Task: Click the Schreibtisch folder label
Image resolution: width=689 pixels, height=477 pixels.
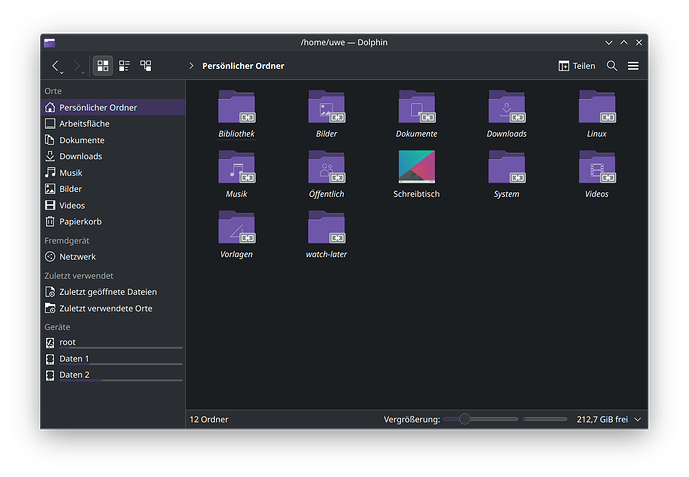Action: [x=417, y=194]
